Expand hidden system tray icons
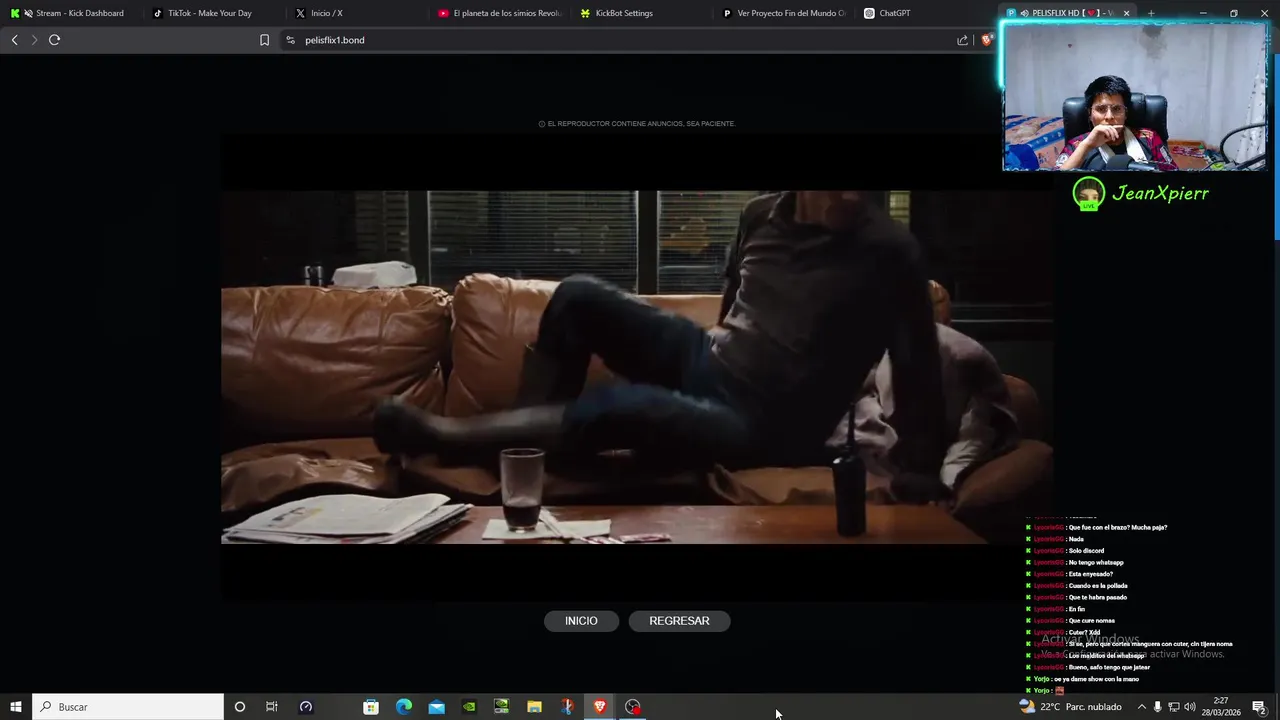Image resolution: width=1280 pixels, height=720 pixels. pos(1141,707)
